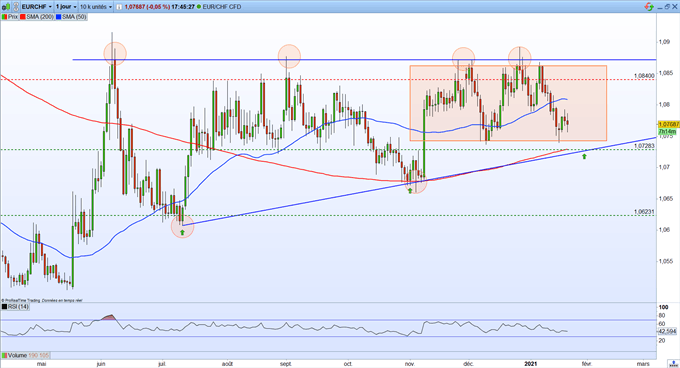680x368 pixels.
Task: Click the info icon before the price quote
Action: [x=119, y=7]
